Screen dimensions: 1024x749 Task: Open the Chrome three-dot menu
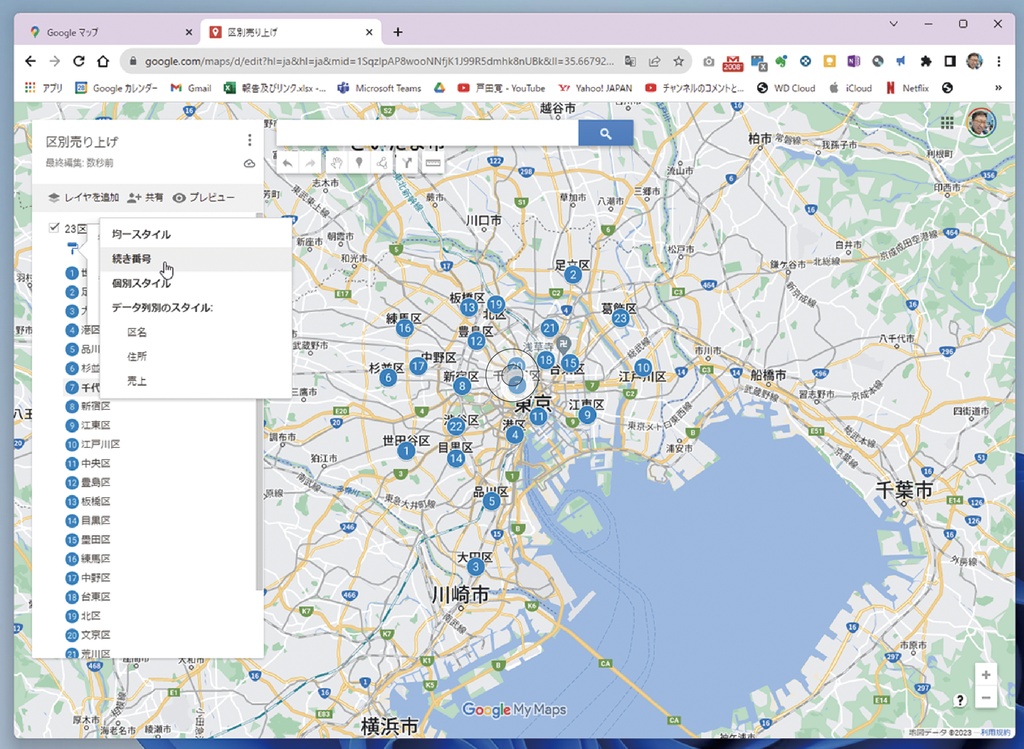tap(999, 61)
